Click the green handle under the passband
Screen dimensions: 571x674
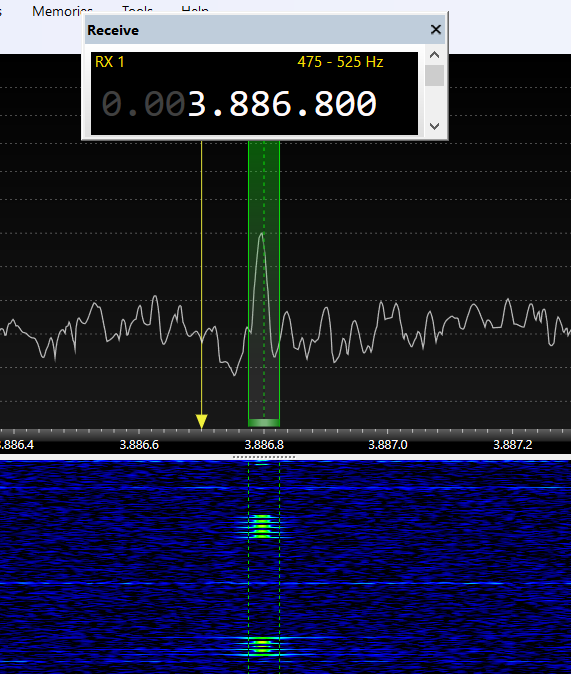(264, 423)
